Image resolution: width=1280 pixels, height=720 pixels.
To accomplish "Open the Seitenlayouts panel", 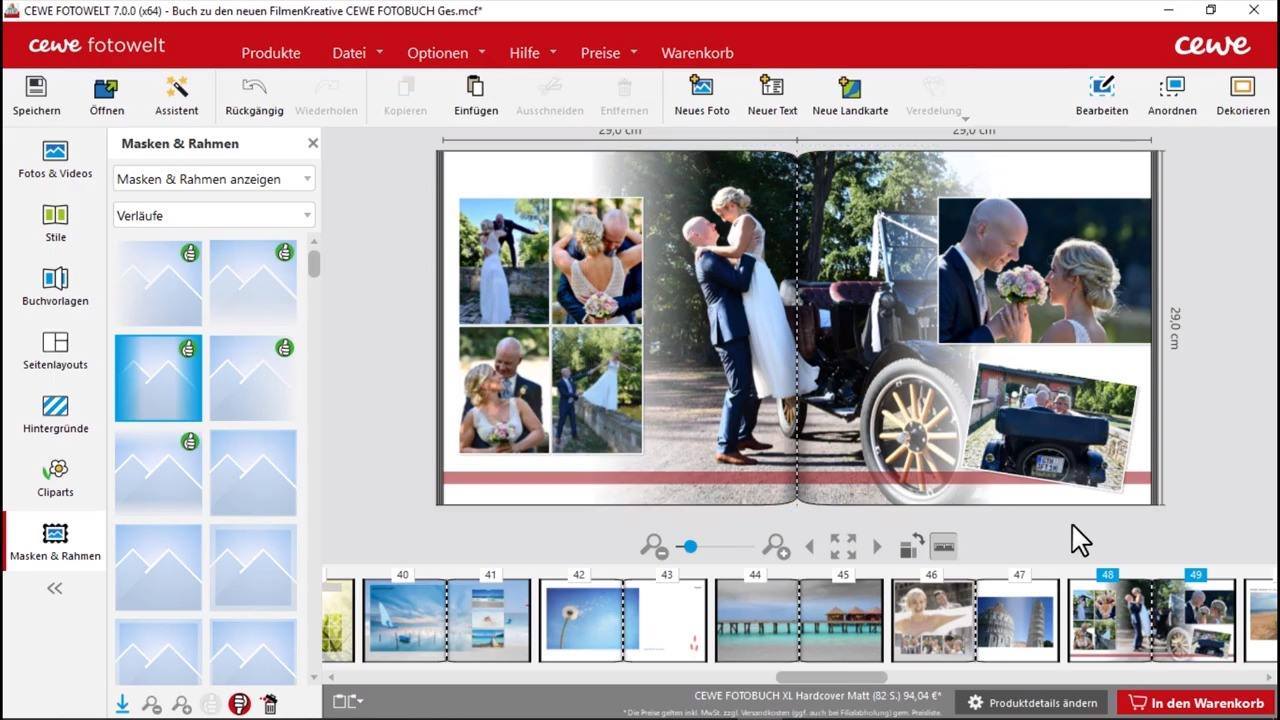I will coord(55,351).
